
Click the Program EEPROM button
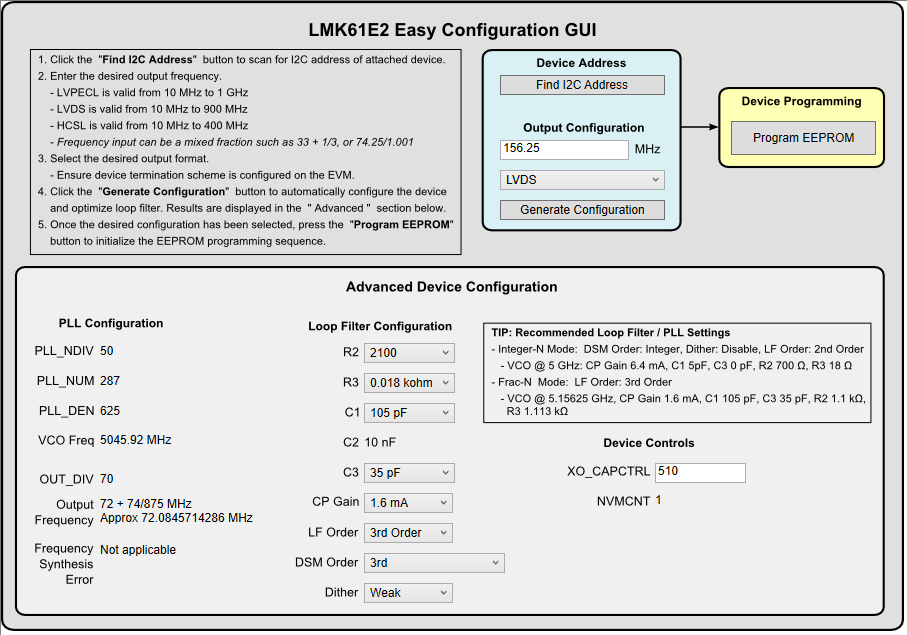coord(803,138)
